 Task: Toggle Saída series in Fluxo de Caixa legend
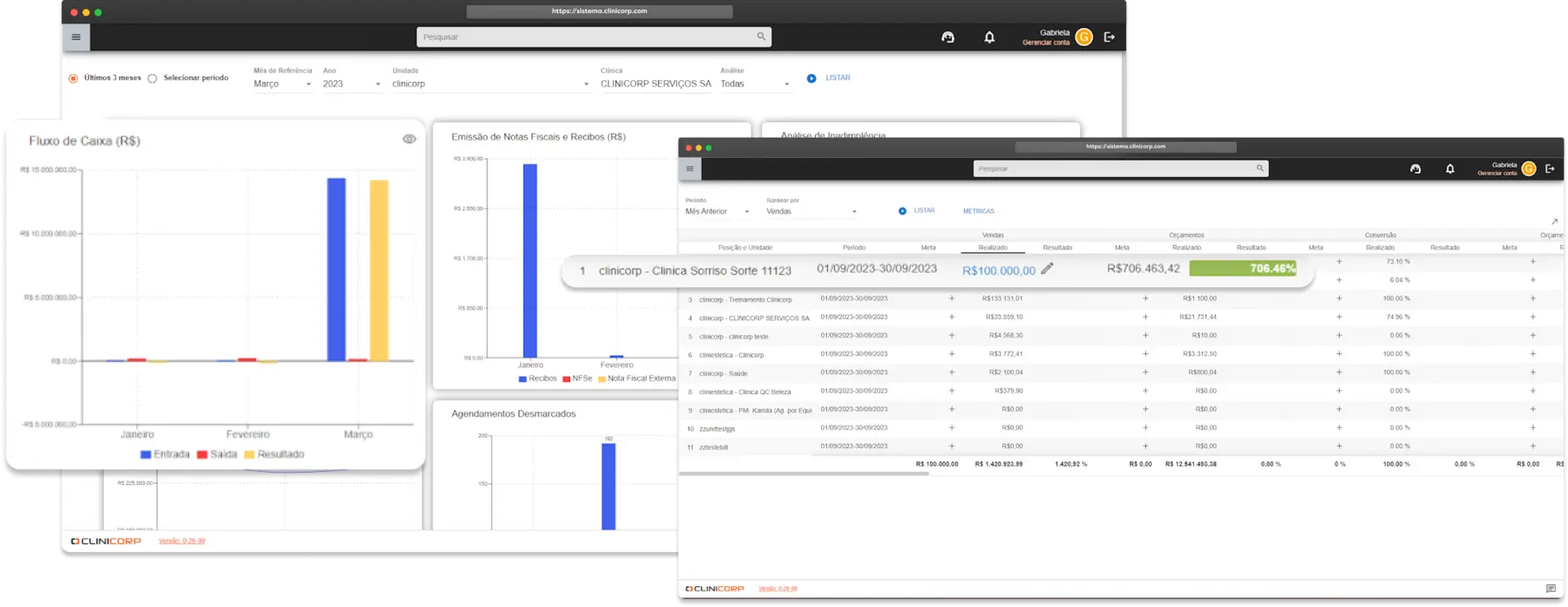click(x=217, y=454)
